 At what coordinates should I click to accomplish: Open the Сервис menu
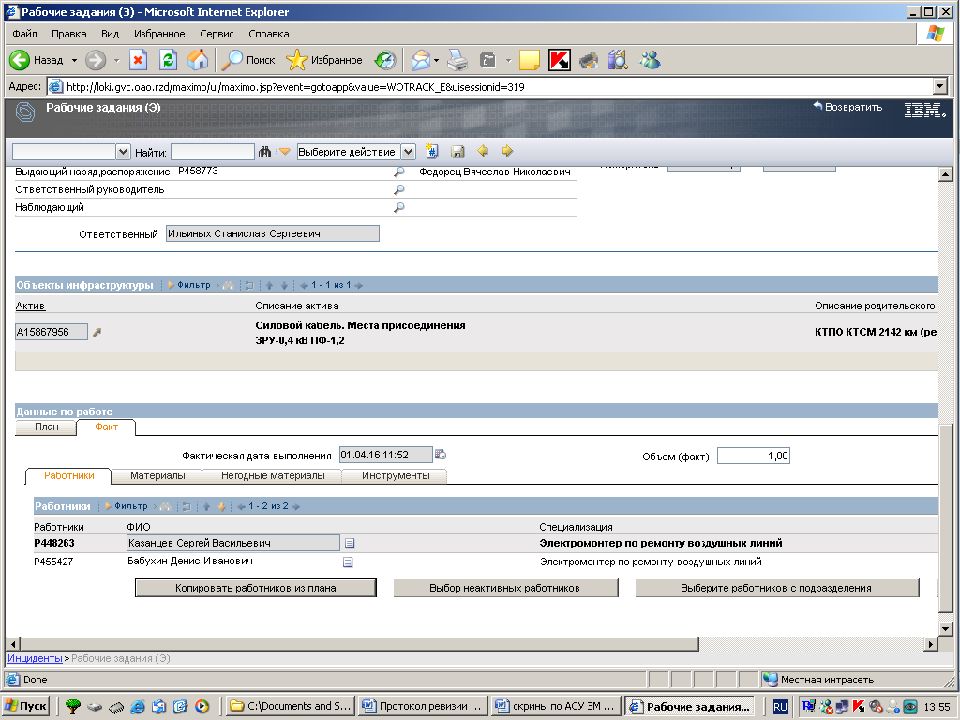(x=216, y=34)
